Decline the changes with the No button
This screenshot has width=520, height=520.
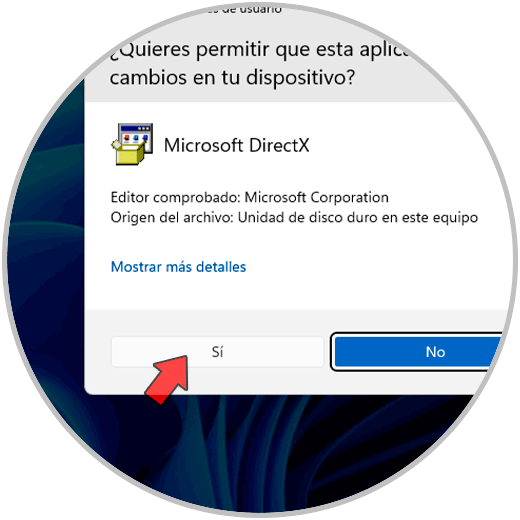(417, 352)
